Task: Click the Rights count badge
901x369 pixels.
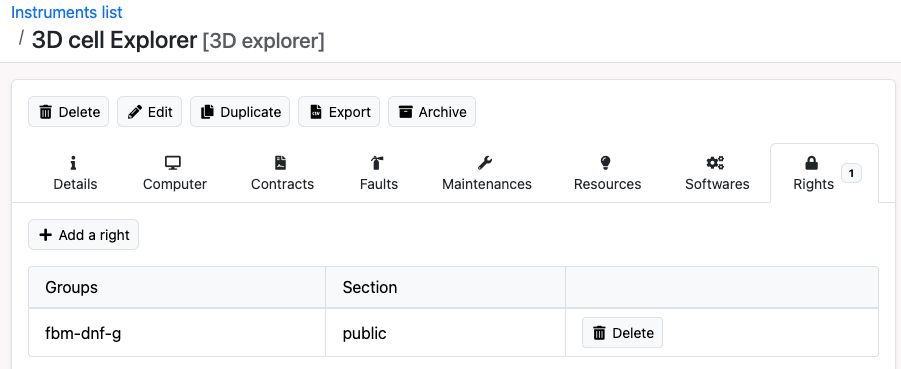Action: click(852, 173)
